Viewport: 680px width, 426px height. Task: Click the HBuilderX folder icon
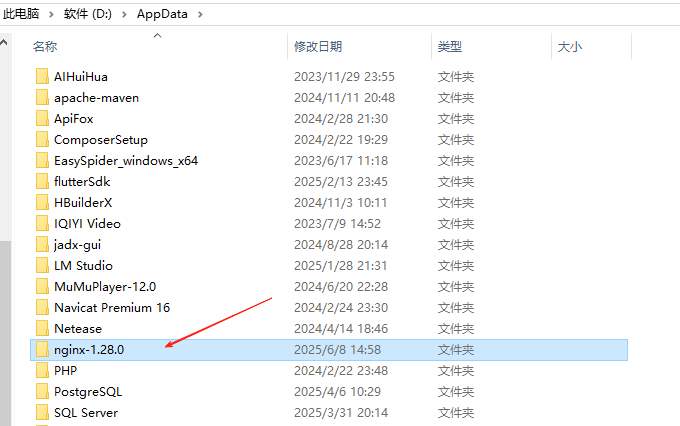point(42,202)
